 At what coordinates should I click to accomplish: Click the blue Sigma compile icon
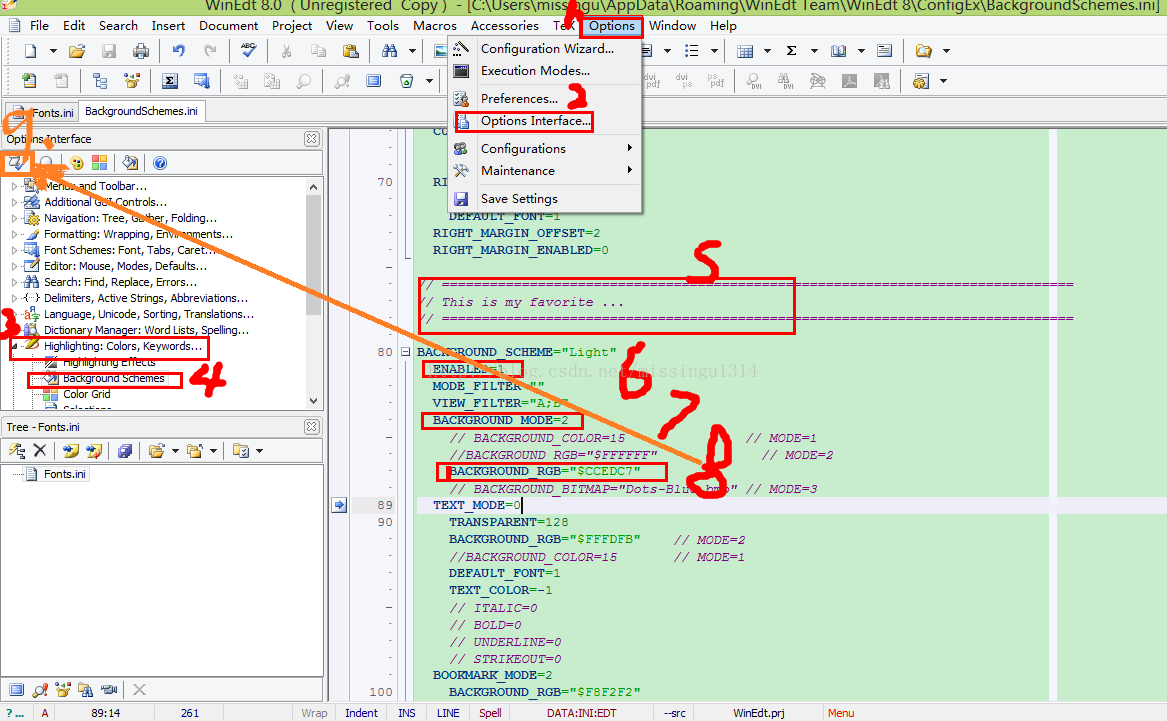coord(170,81)
